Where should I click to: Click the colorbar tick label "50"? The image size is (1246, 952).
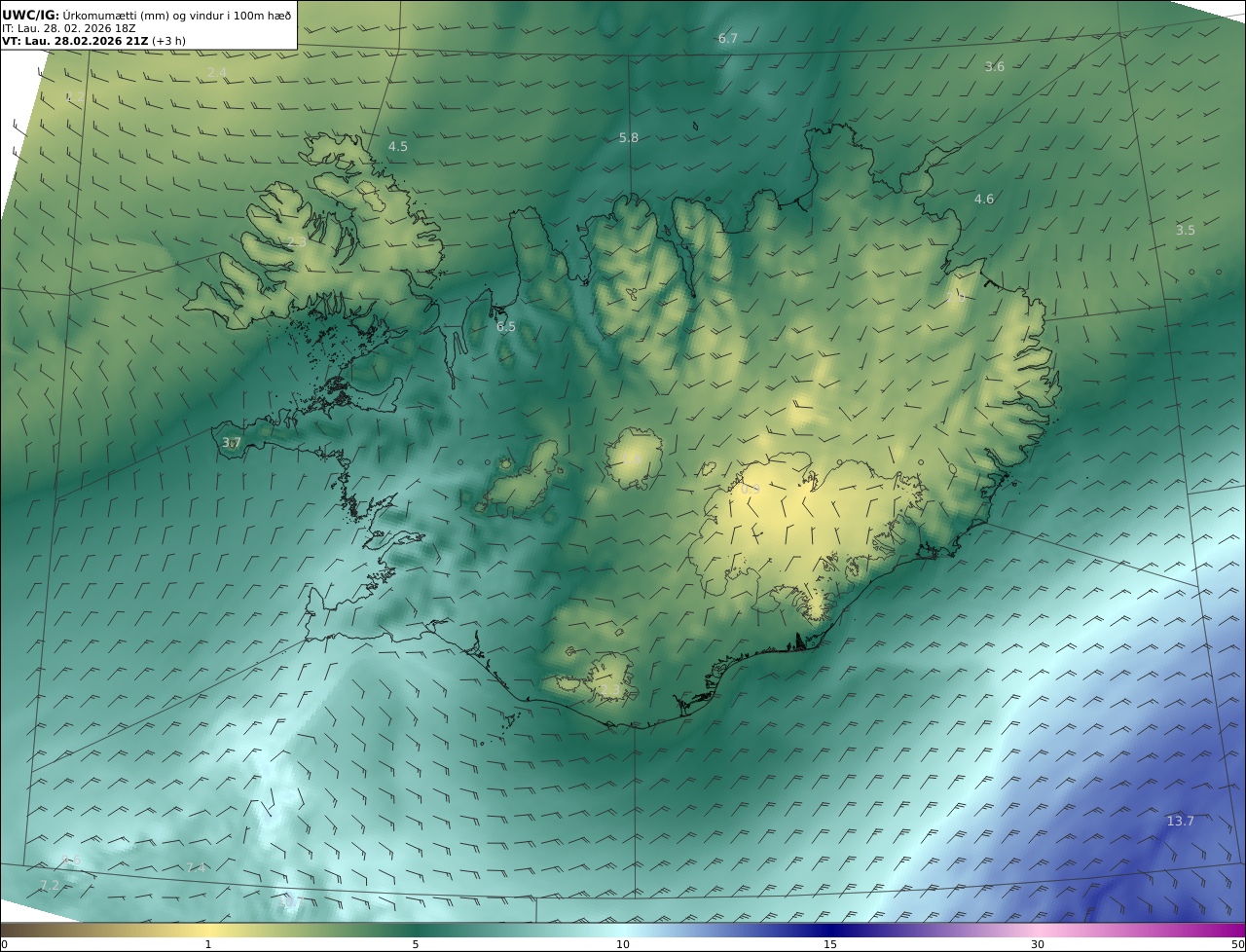[x=1238, y=944]
